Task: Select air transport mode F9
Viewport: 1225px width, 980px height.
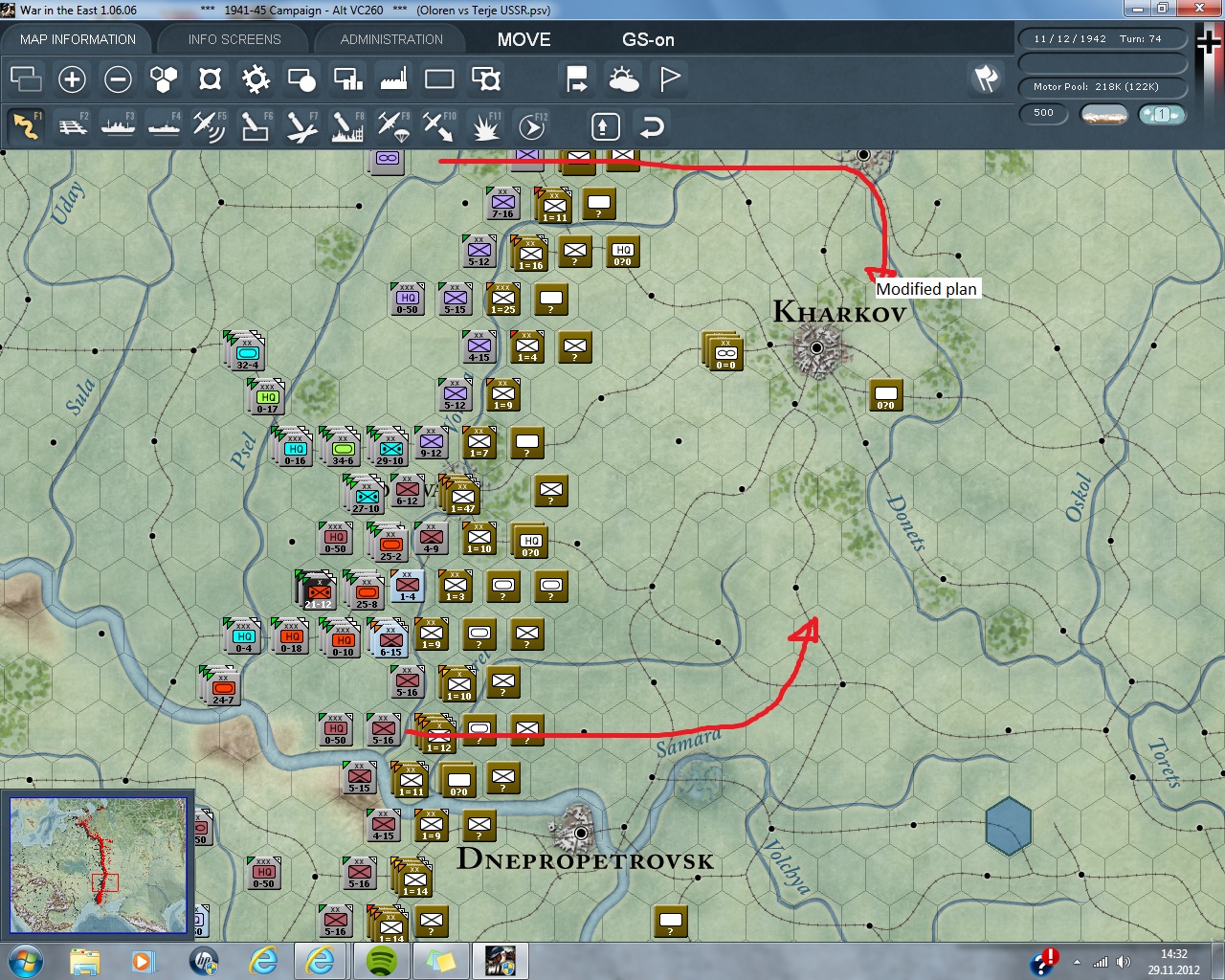Action: coord(393,126)
